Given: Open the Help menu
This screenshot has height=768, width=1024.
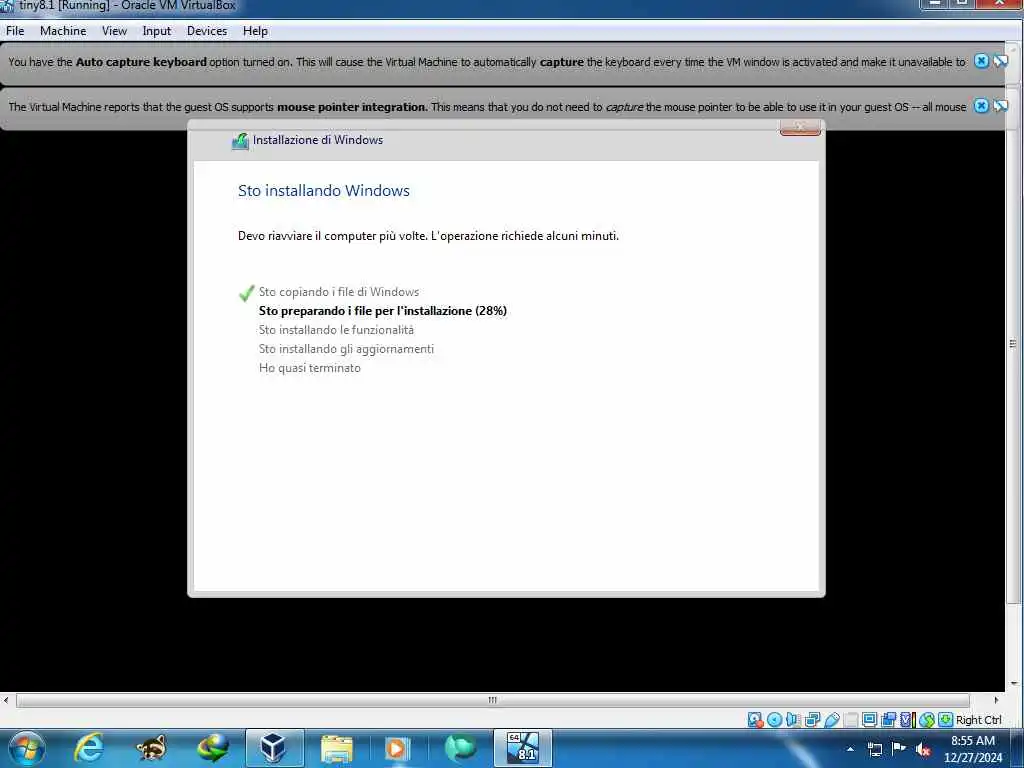Looking at the screenshot, I should pos(255,31).
